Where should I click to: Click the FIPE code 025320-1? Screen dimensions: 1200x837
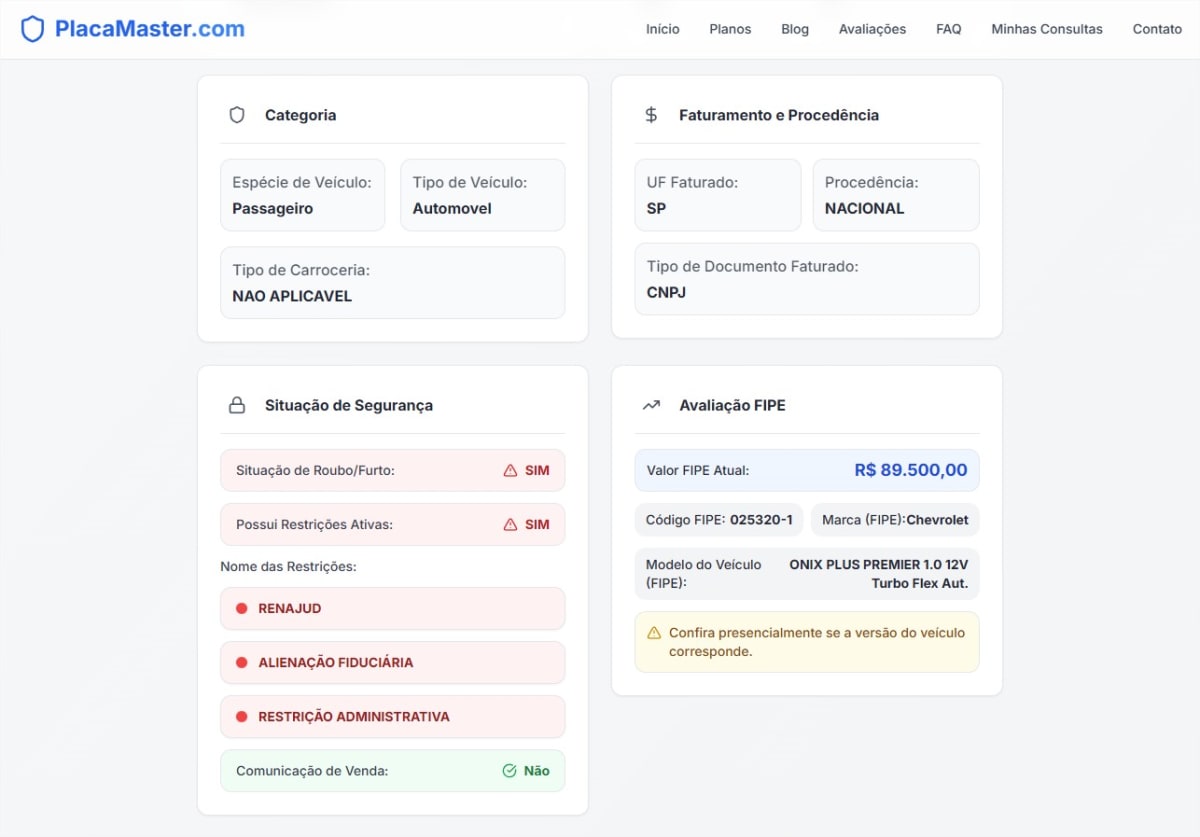761,520
